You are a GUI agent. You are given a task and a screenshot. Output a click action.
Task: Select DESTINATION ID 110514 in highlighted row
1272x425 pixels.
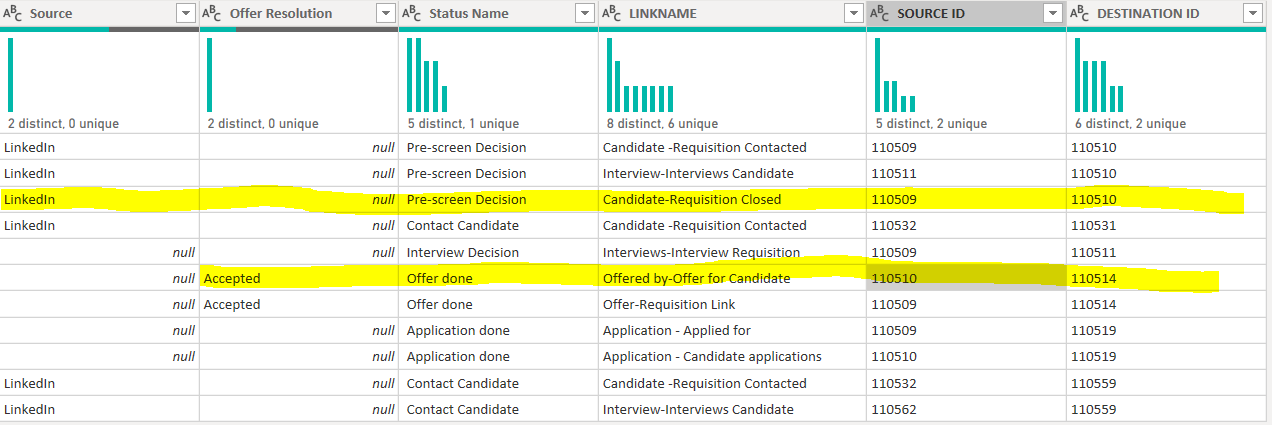pos(1166,278)
